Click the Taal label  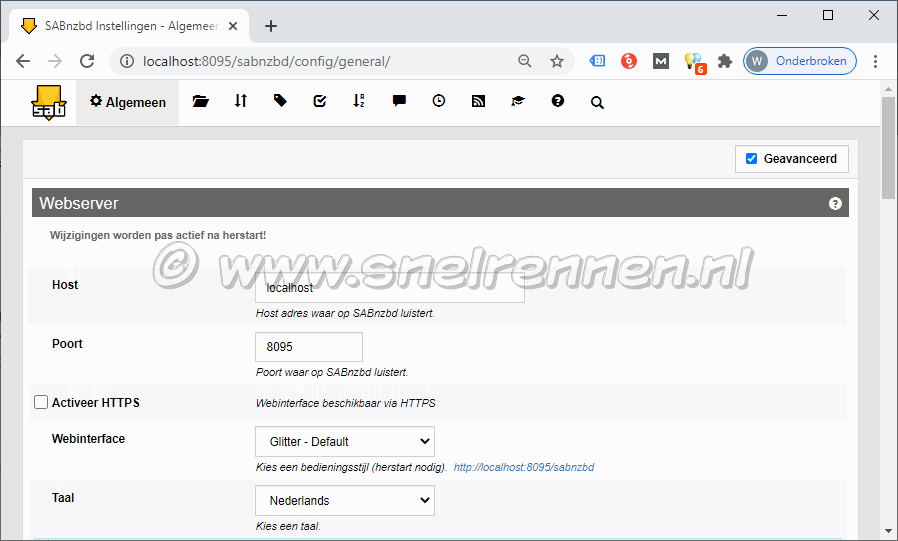coord(63,497)
